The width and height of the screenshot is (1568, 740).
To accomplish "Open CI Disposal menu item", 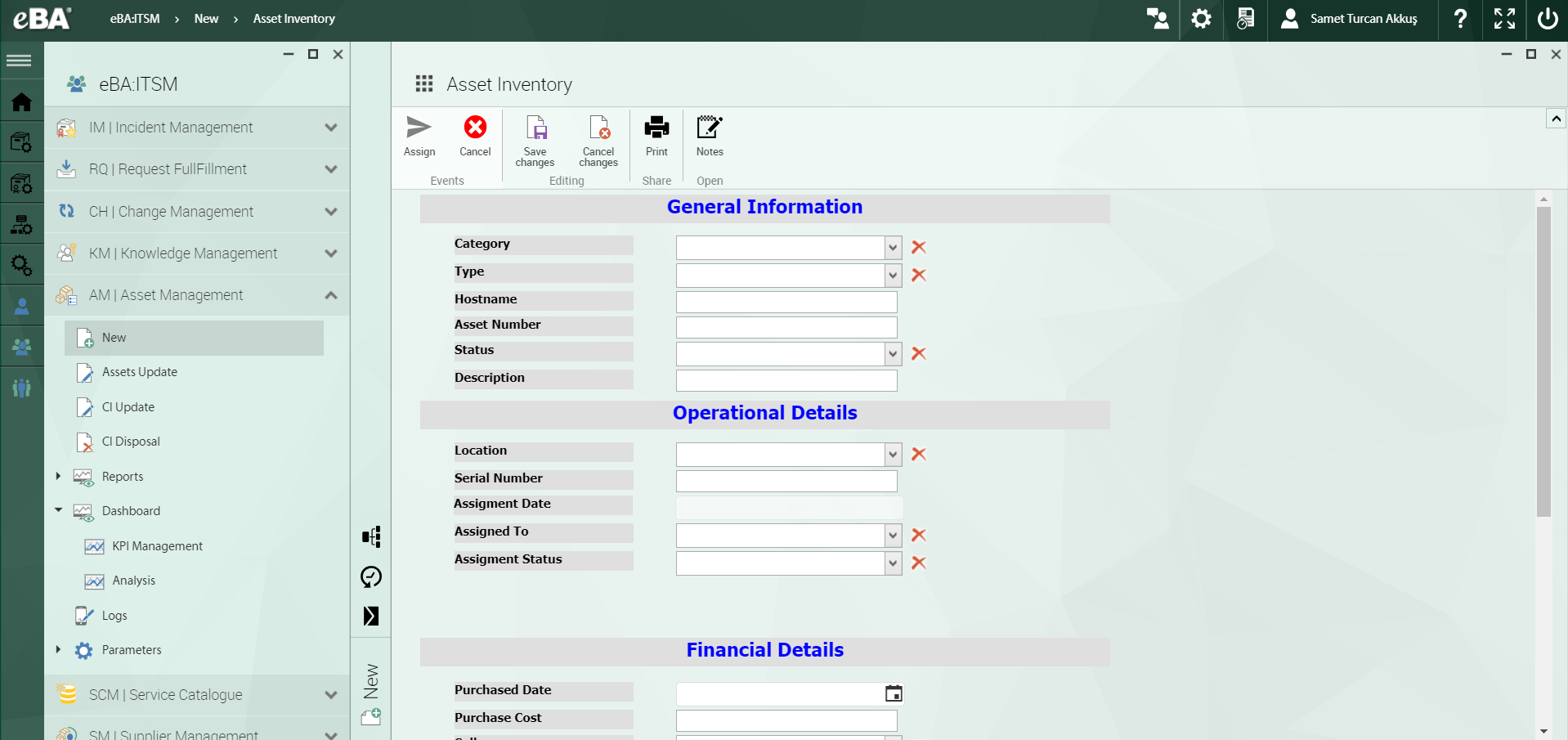I will (x=131, y=442).
